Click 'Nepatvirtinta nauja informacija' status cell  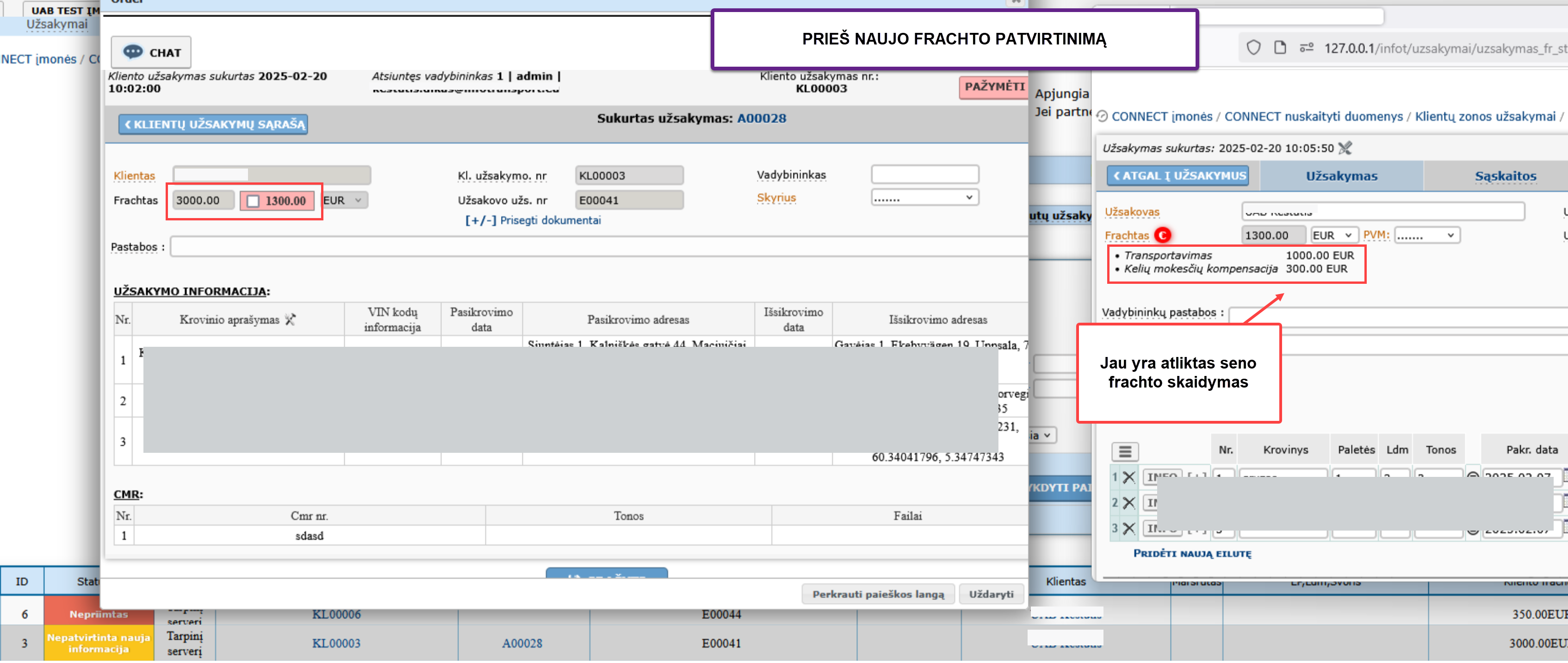click(98, 644)
